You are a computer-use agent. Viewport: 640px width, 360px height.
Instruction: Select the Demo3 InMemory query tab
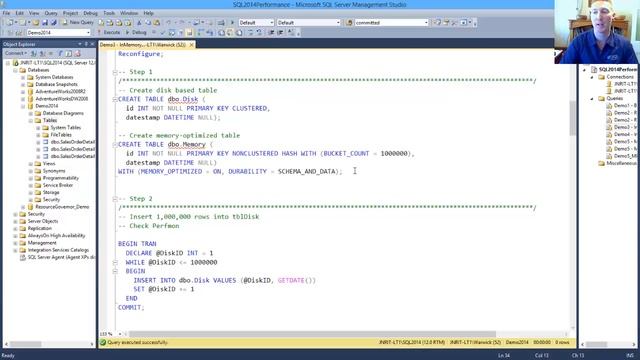[142, 44]
